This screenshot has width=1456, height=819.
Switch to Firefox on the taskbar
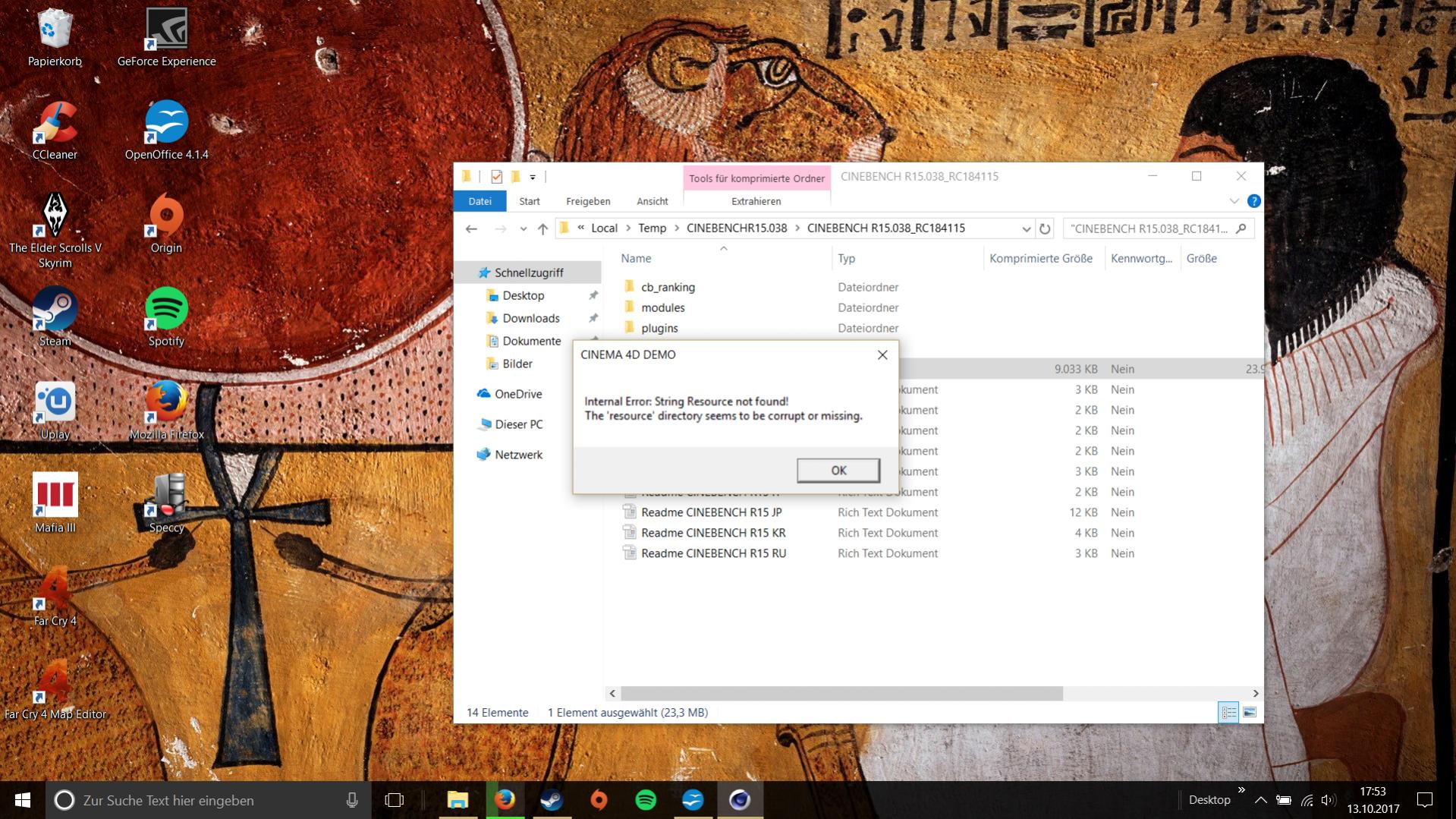pos(505,800)
